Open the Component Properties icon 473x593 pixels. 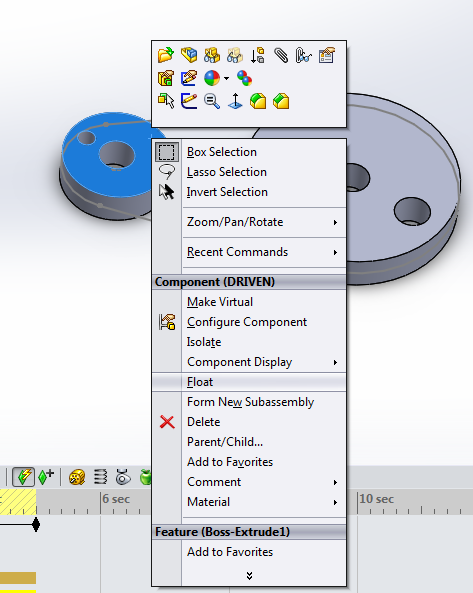pos(327,55)
